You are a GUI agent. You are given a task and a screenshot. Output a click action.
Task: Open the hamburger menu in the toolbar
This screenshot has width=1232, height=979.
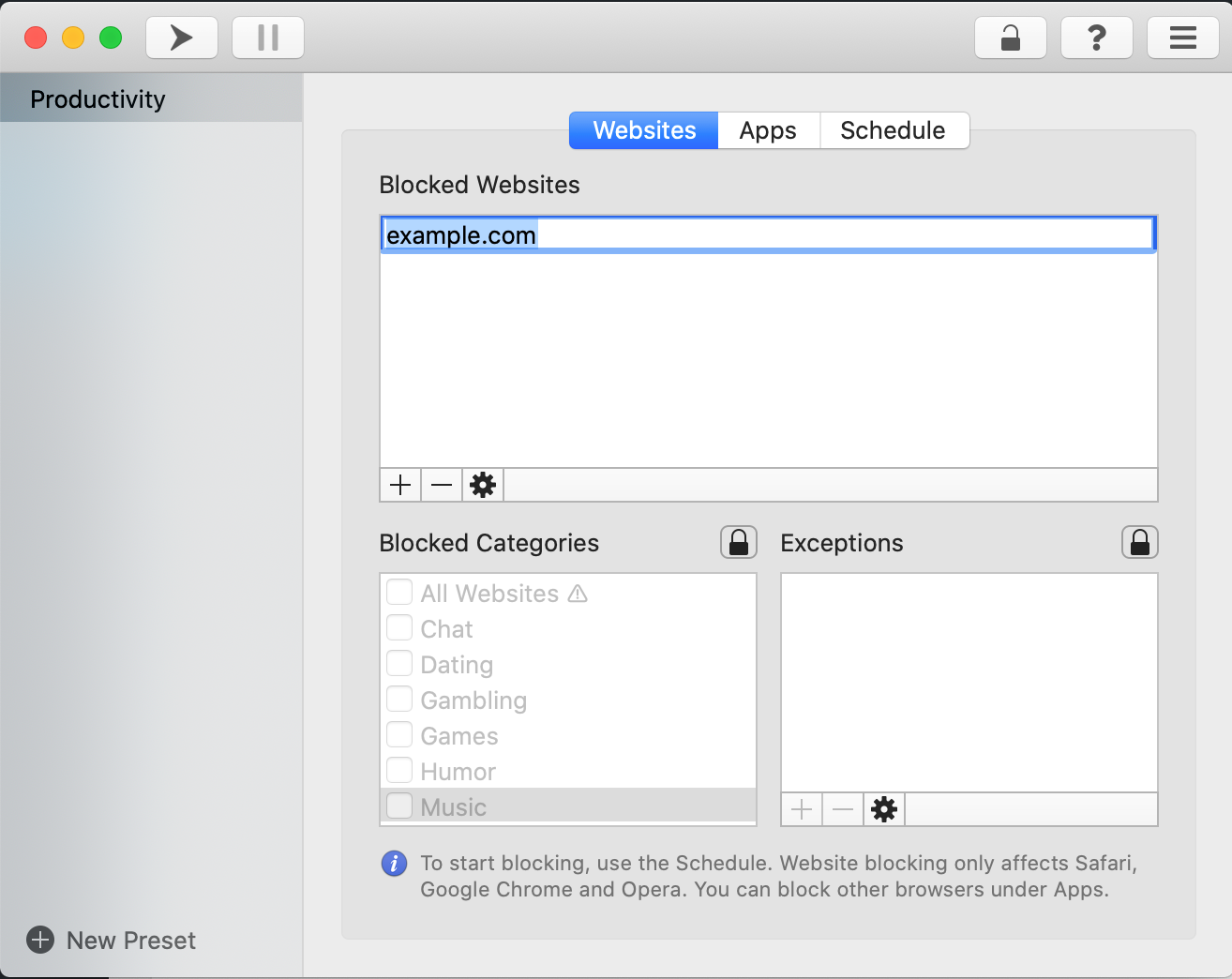pyautogui.click(x=1182, y=38)
